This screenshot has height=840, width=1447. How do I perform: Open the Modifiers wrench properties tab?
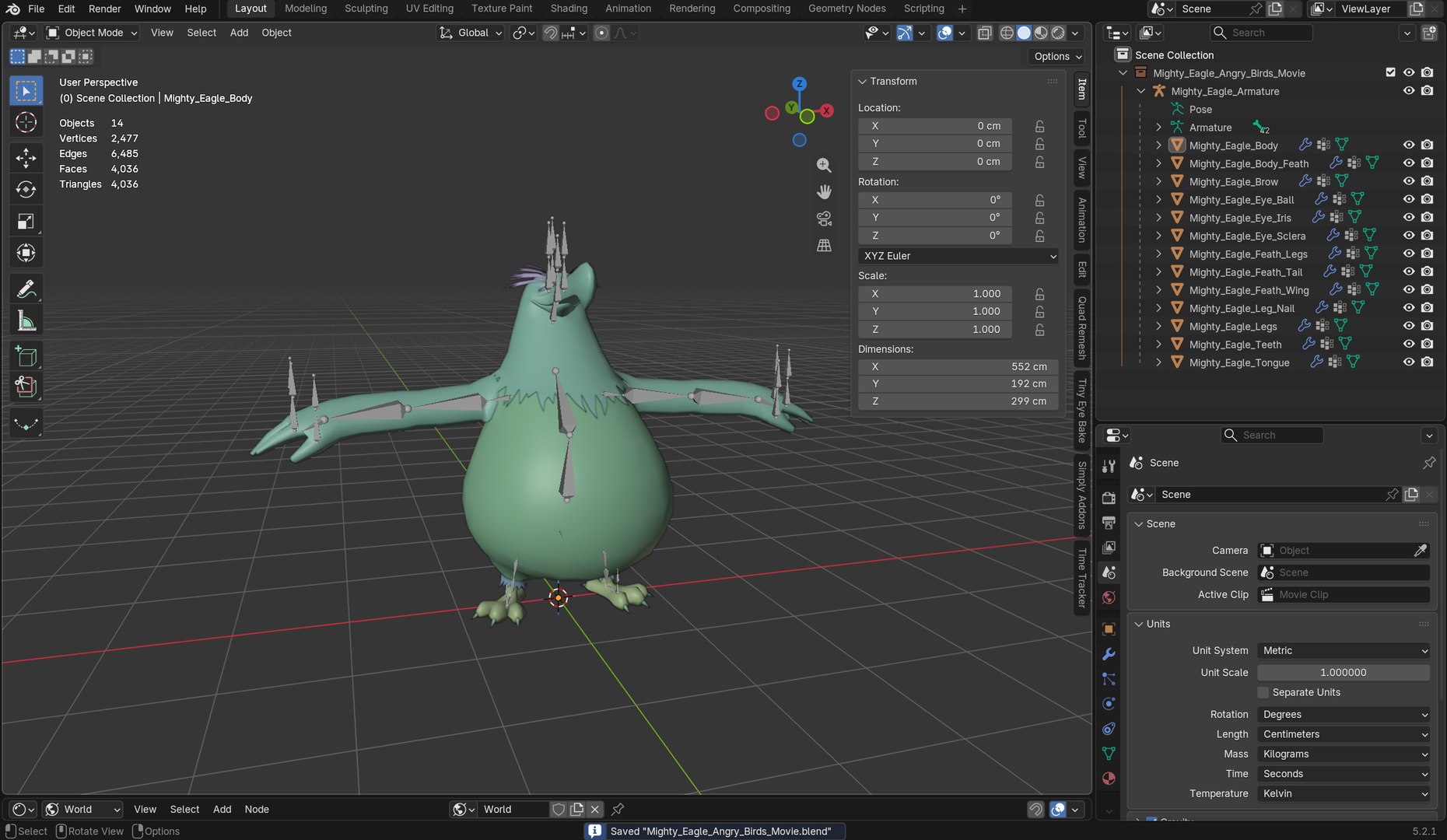coord(1109,654)
